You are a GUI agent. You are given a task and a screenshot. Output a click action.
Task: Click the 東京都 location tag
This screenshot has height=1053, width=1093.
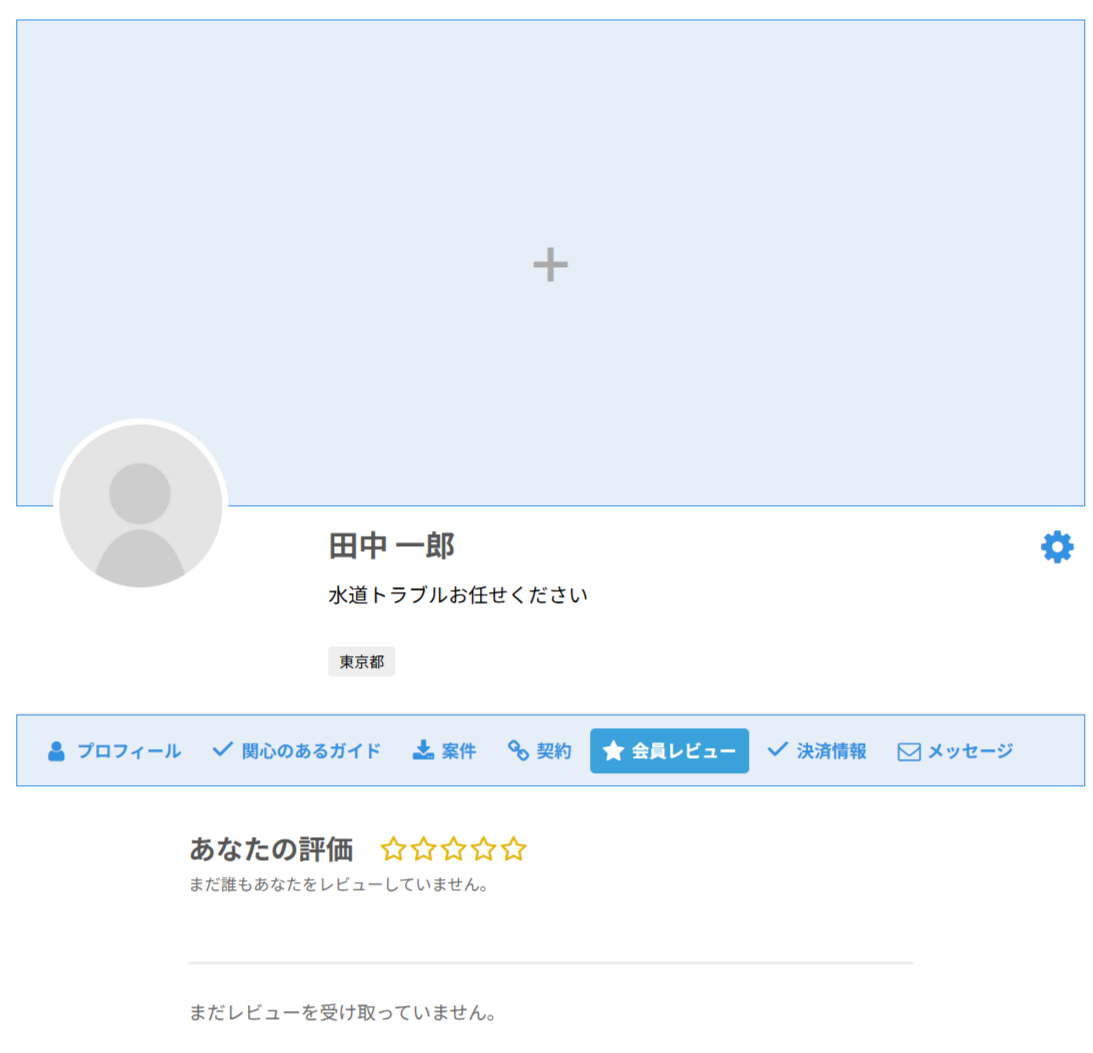coord(361,662)
